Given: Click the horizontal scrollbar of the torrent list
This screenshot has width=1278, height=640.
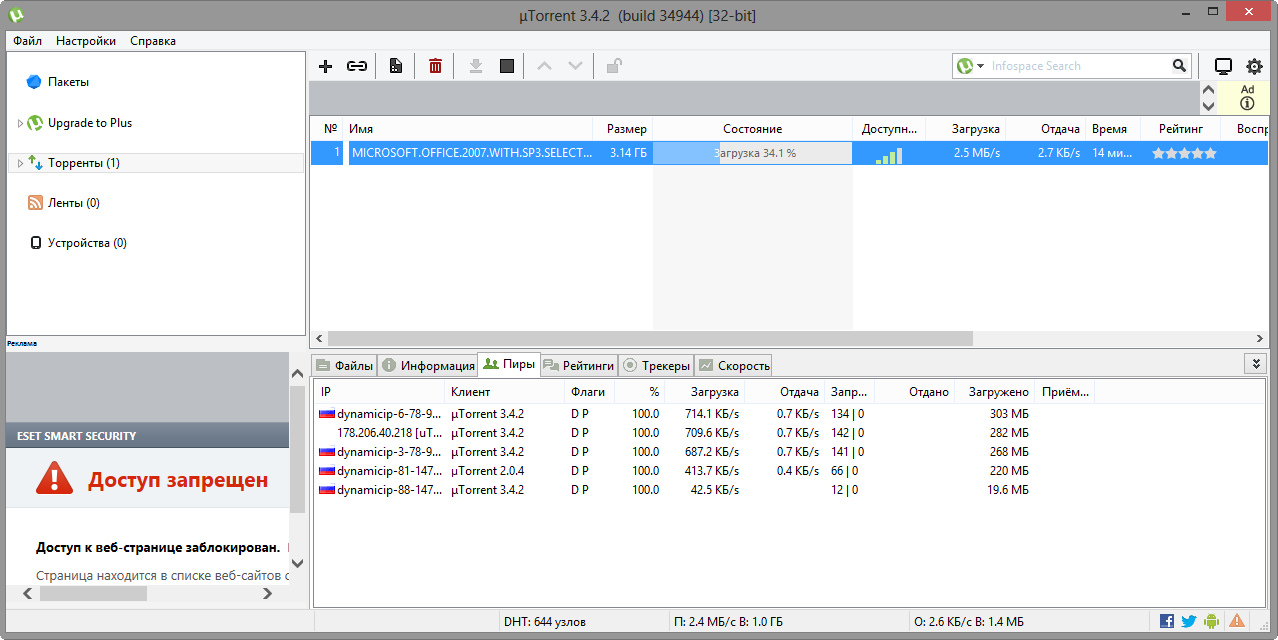Looking at the screenshot, I should coord(650,339).
